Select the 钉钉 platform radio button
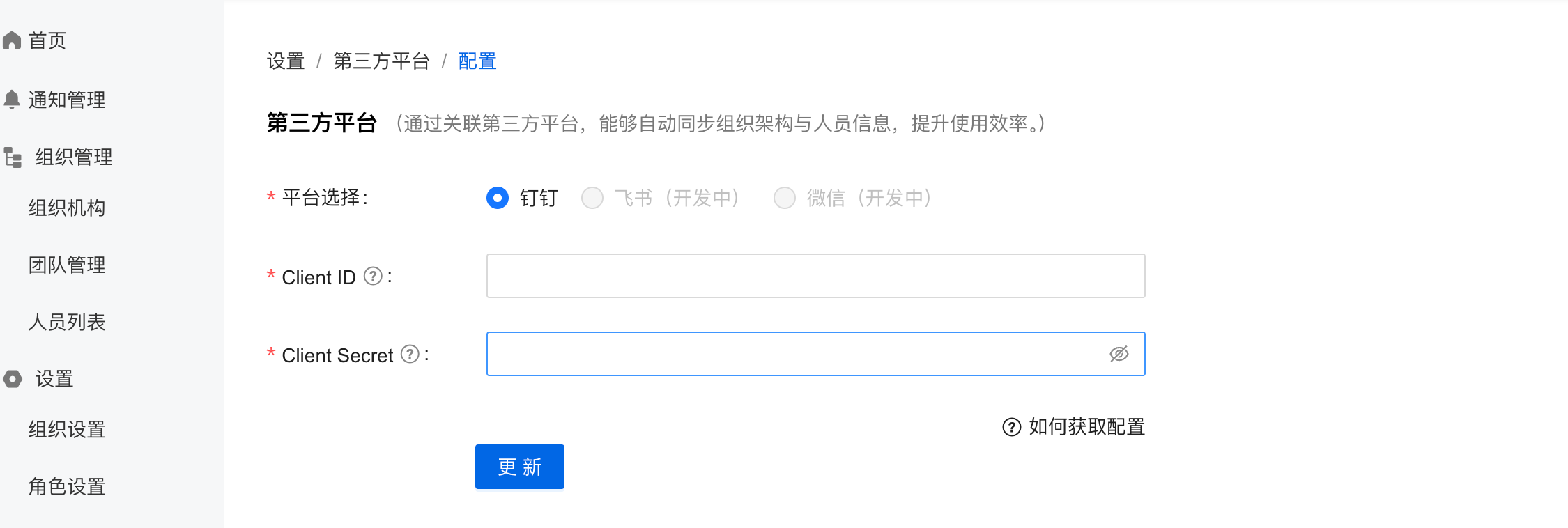This screenshot has height=528, width=1568. click(x=498, y=198)
